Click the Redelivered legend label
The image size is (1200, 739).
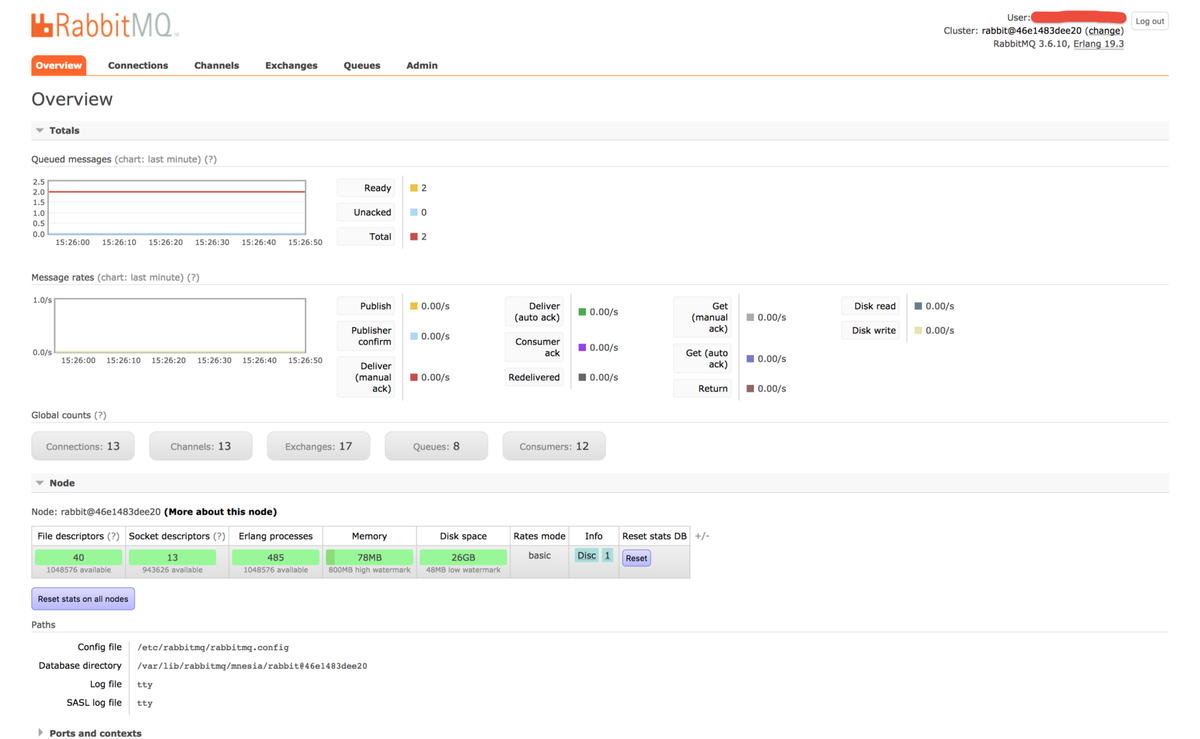tap(533, 377)
